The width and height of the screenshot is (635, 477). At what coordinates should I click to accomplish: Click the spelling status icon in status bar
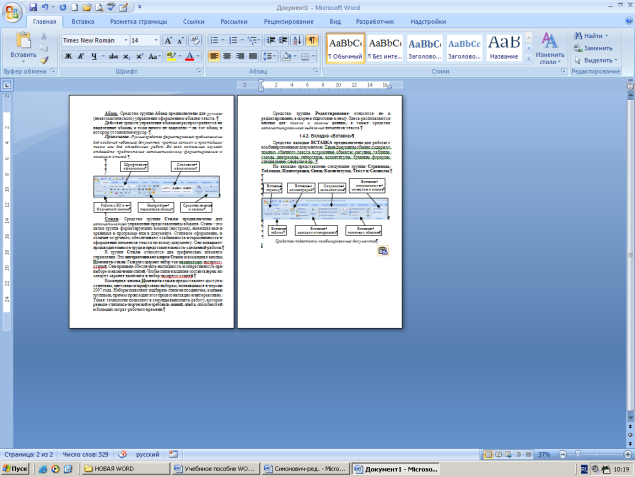(x=123, y=454)
